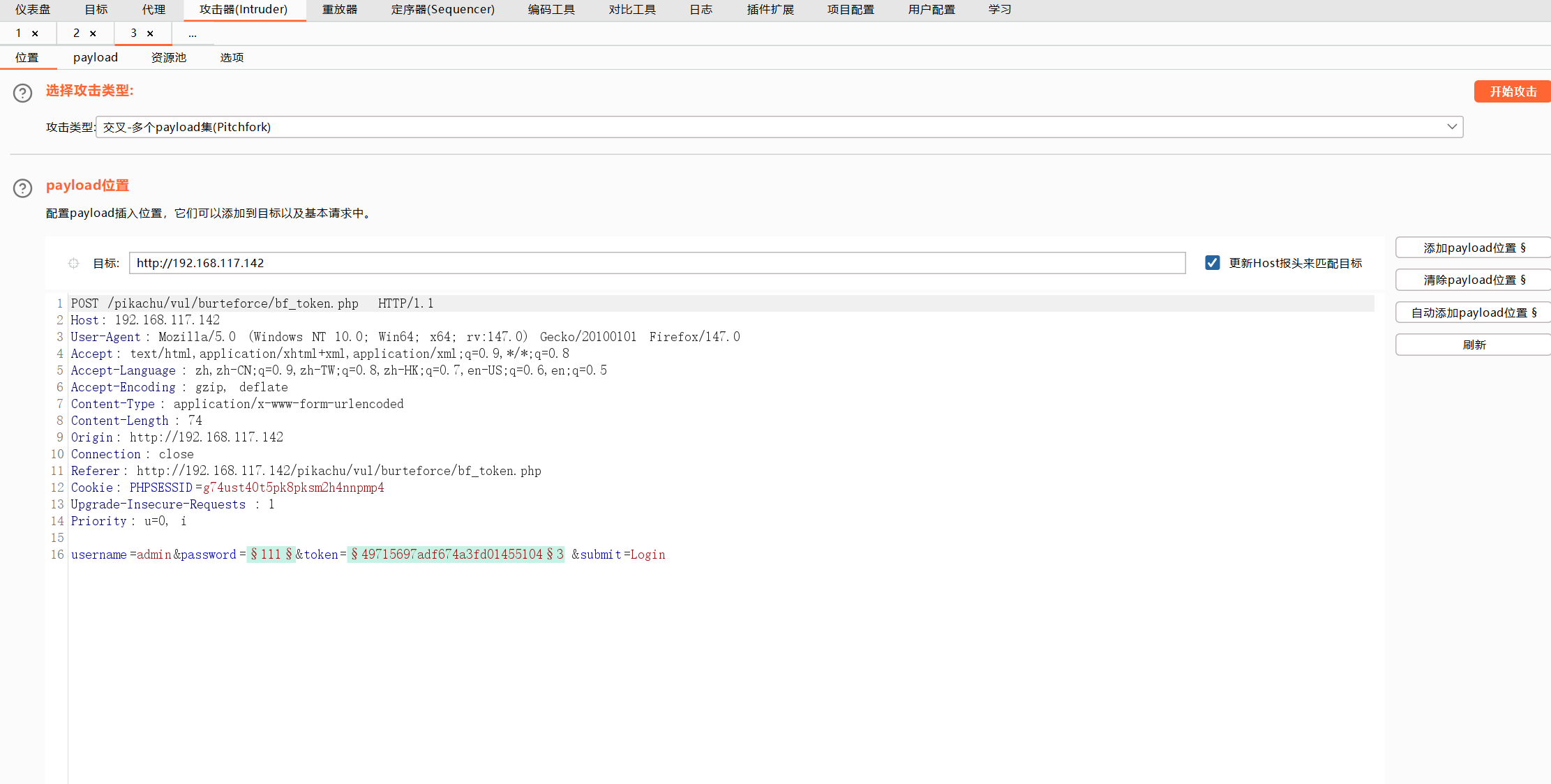Click the dropdown chevron arrow of attack type

(1452, 127)
